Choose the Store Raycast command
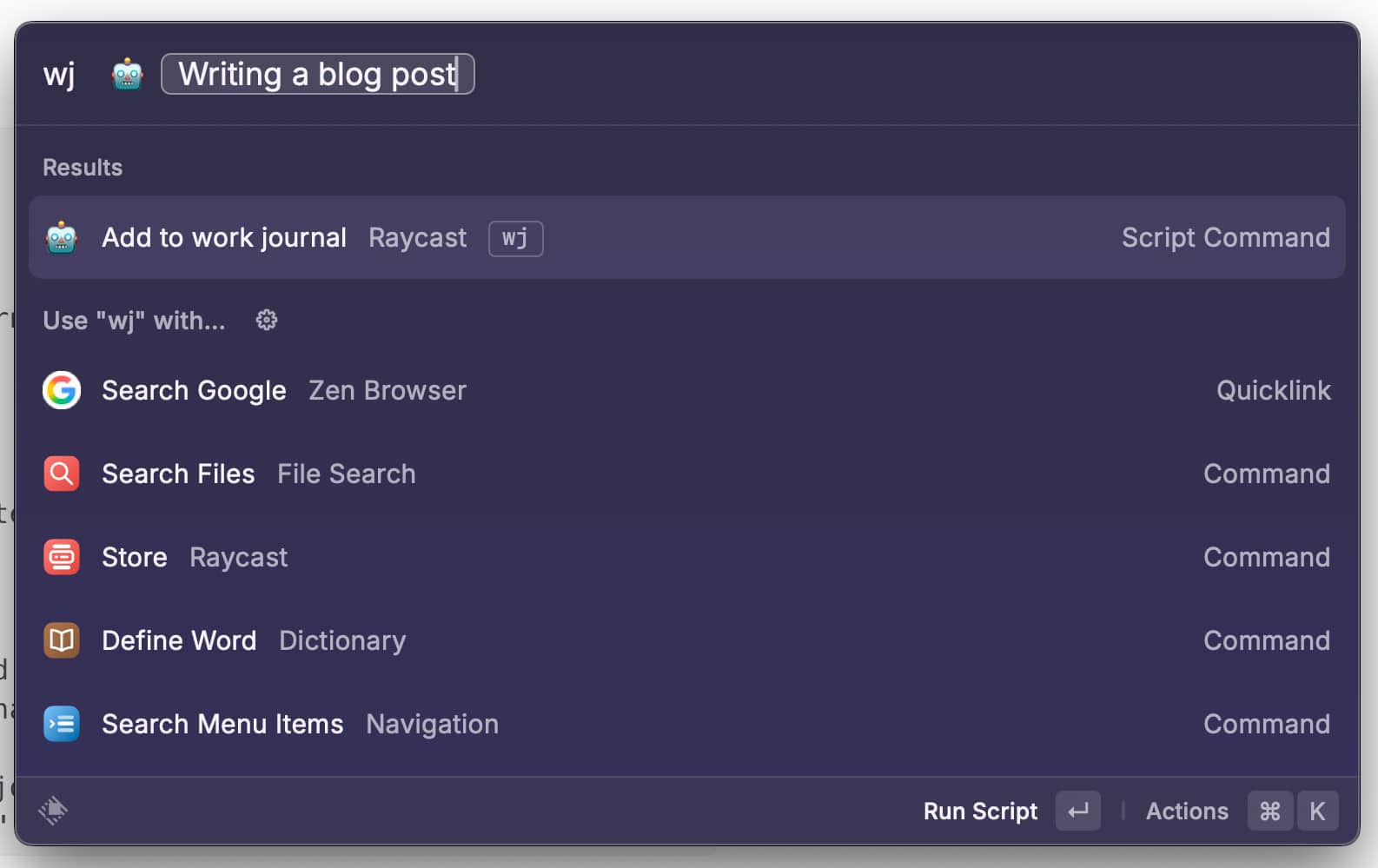Screen dimensions: 1378x868 pos(687,557)
